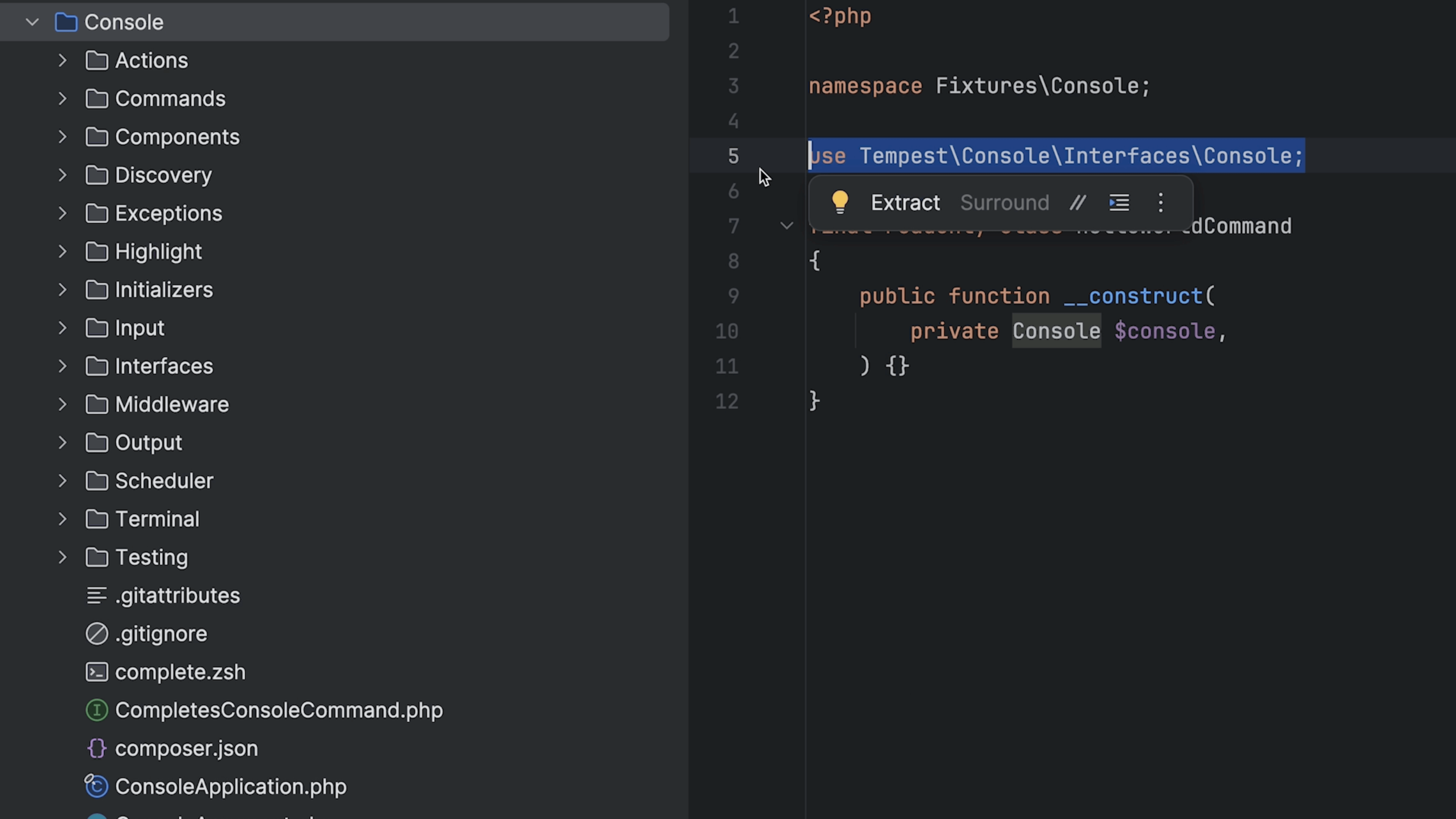
Task: Select complete.zsh file
Action: 180,671
